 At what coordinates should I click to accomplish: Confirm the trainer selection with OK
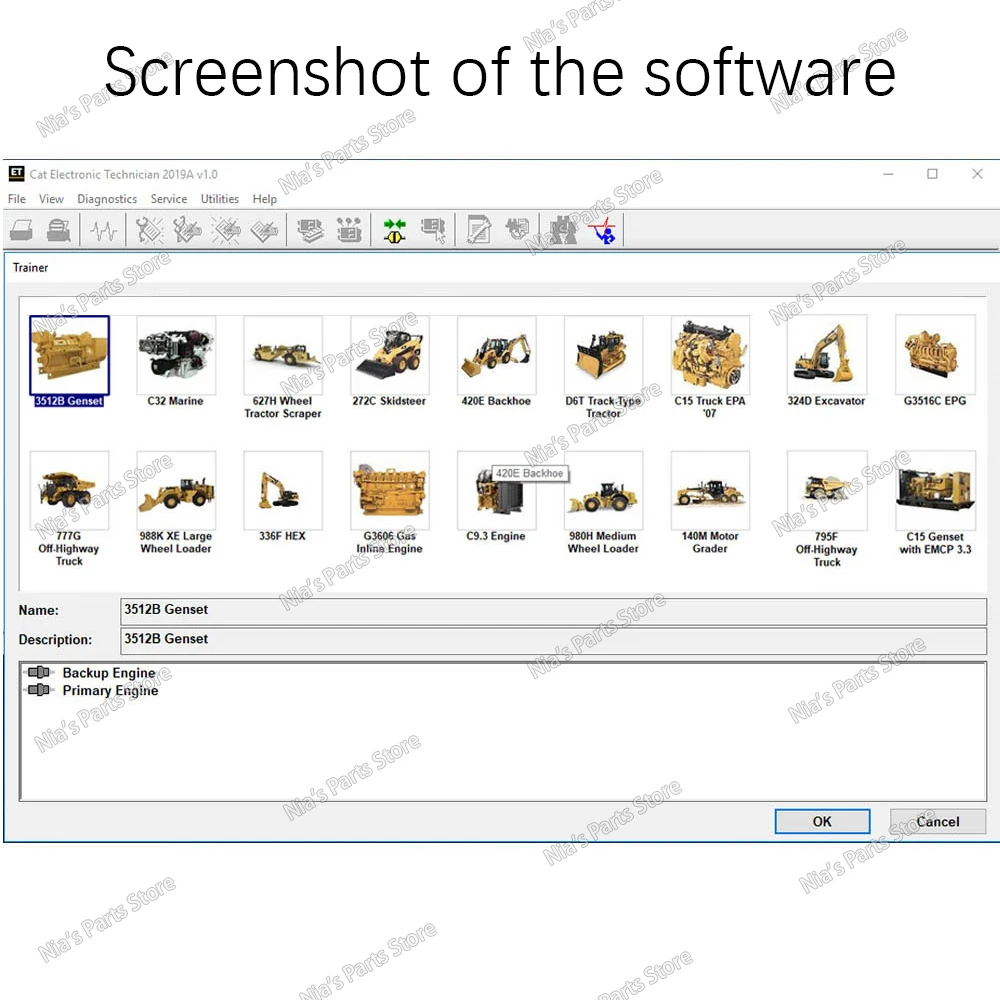pos(822,821)
